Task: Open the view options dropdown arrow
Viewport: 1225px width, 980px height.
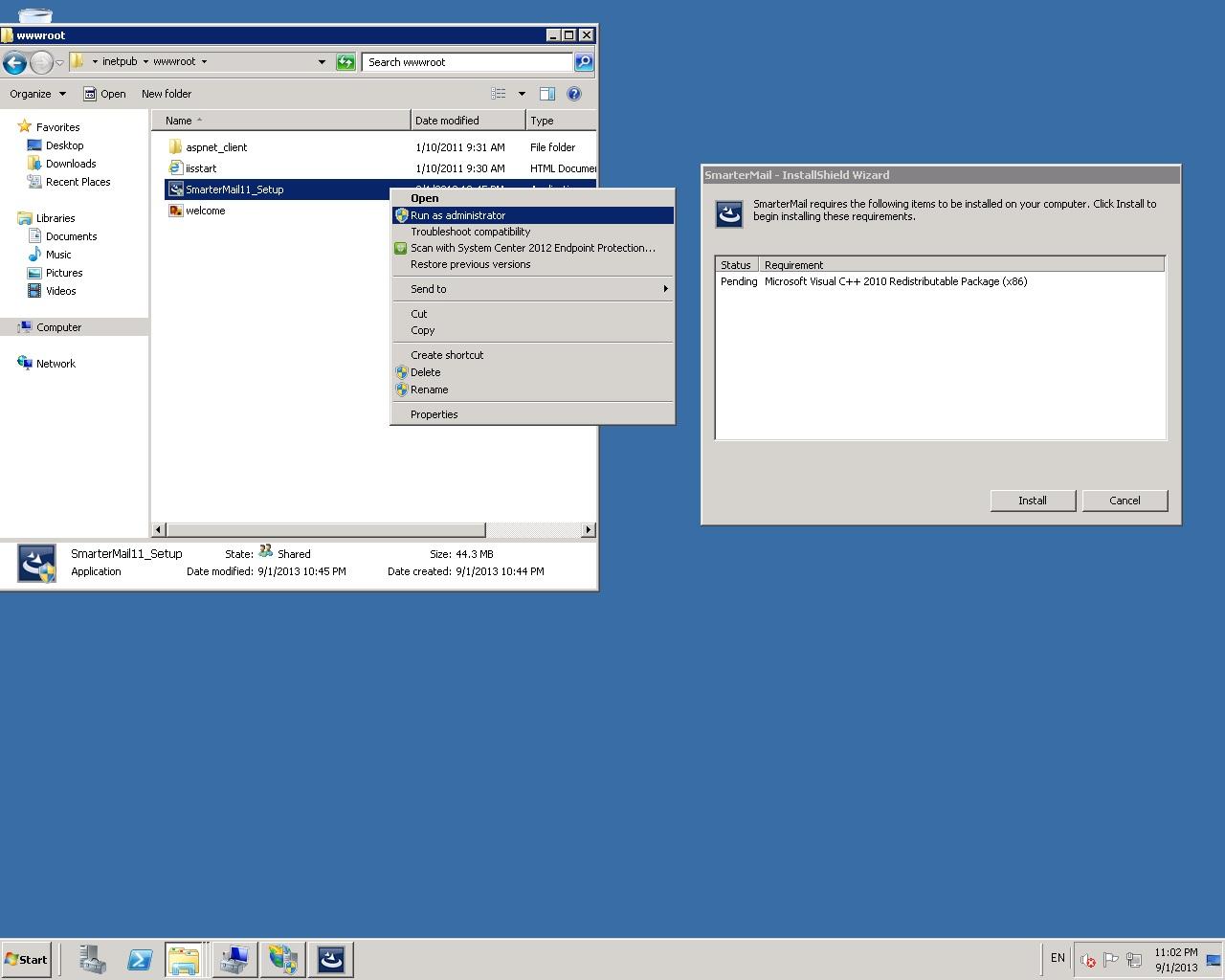Action: pos(522,94)
